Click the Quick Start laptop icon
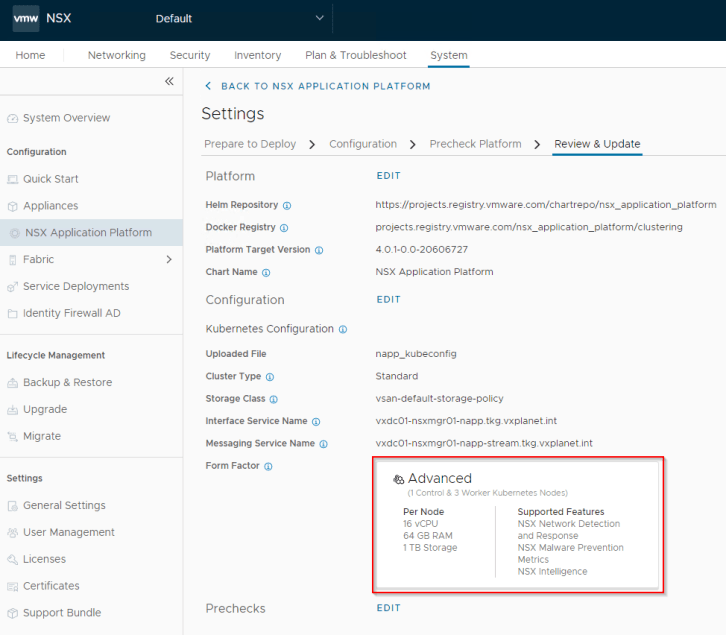The image size is (726, 635). click(x=13, y=179)
